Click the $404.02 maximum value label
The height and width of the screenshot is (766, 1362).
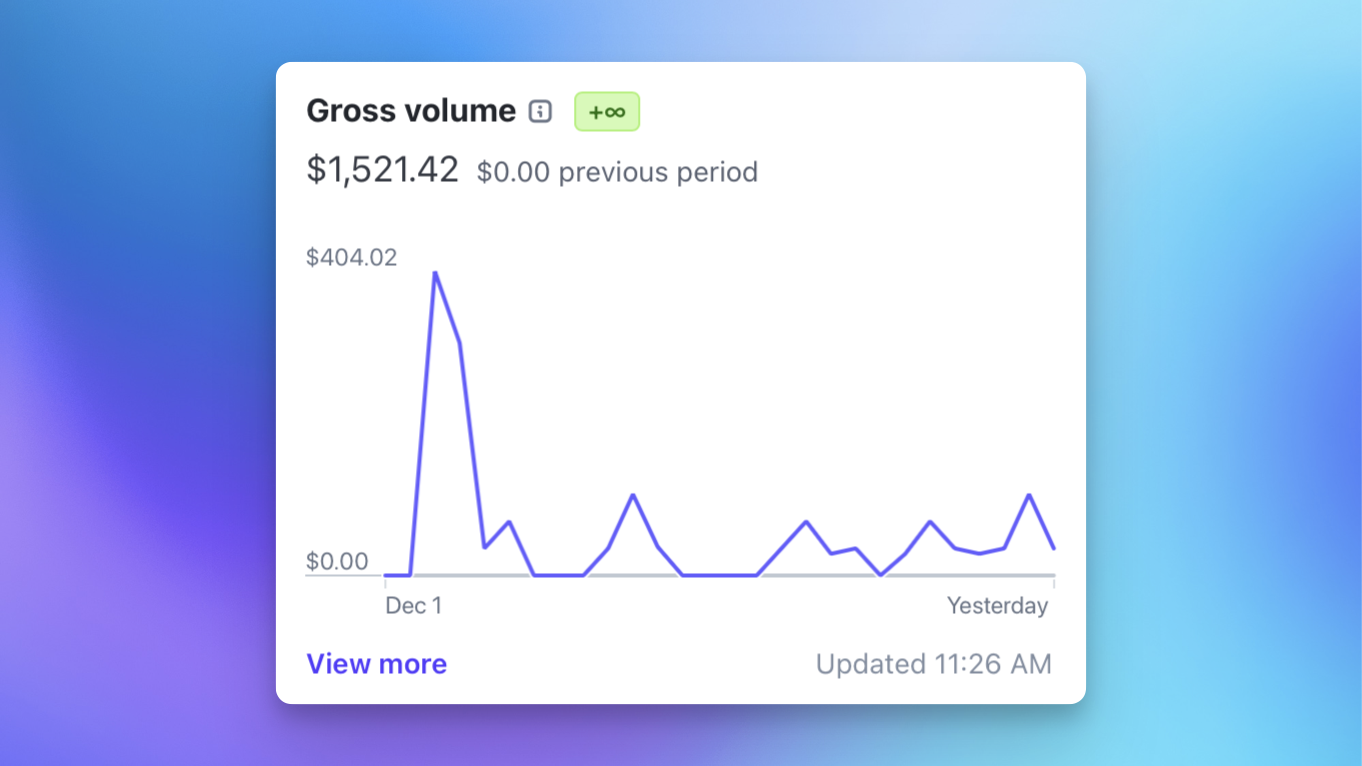point(352,257)
